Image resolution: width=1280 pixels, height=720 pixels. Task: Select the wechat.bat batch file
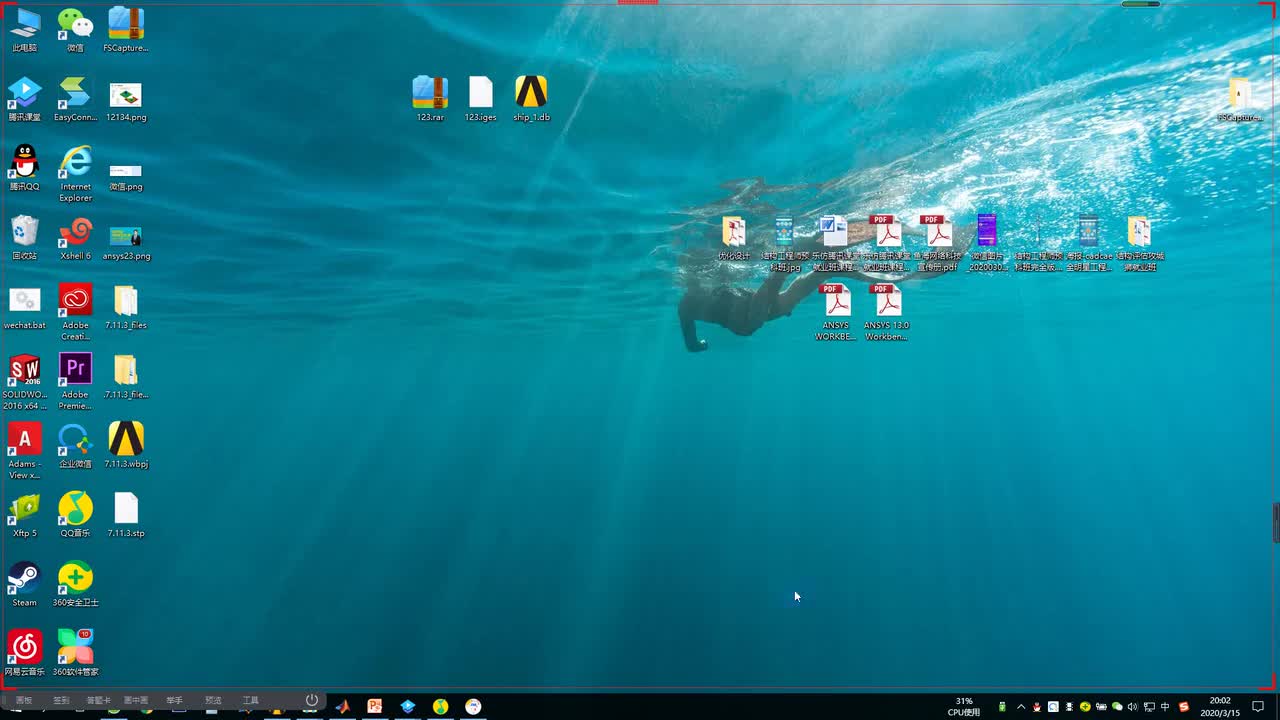click(25, 307)
